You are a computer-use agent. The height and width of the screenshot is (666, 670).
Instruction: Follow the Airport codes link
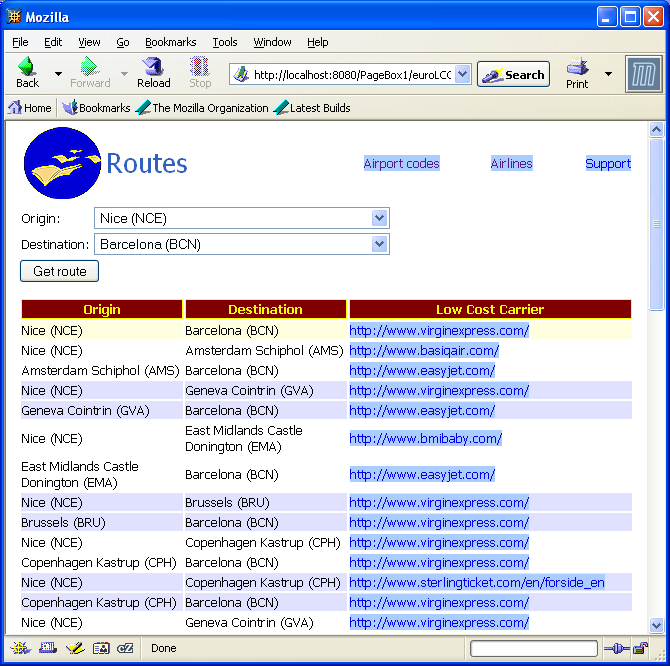pyautogui.click(x=401, y=164)
